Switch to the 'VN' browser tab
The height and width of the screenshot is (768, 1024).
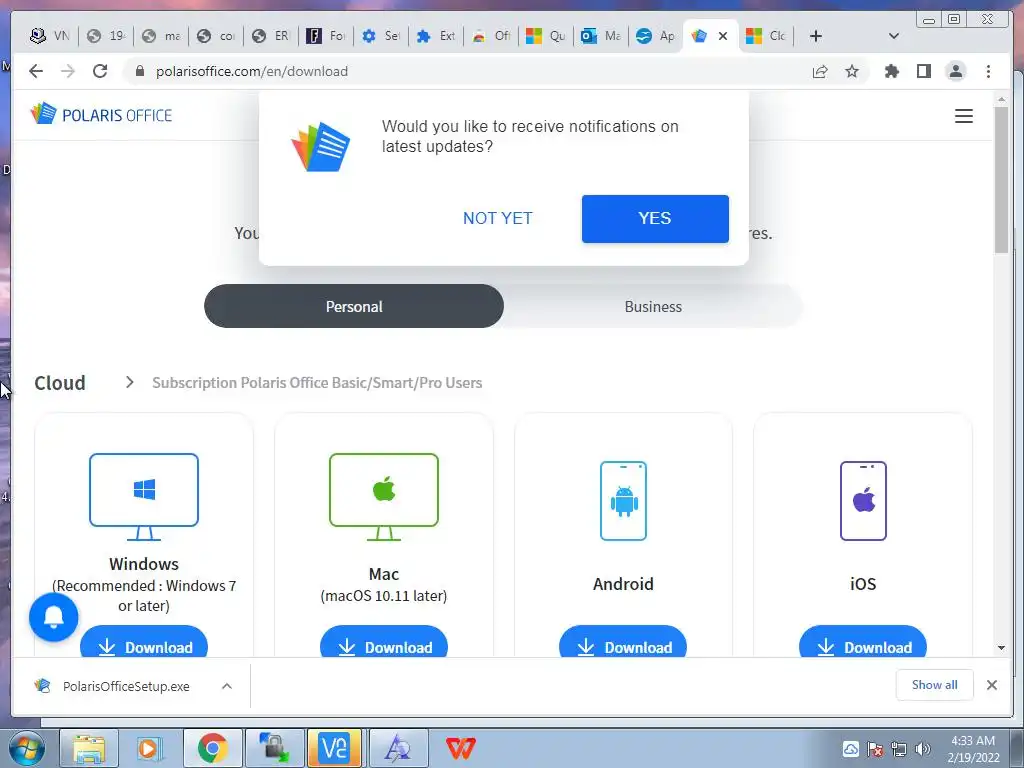pyautogui.click(x=50, y=36)
